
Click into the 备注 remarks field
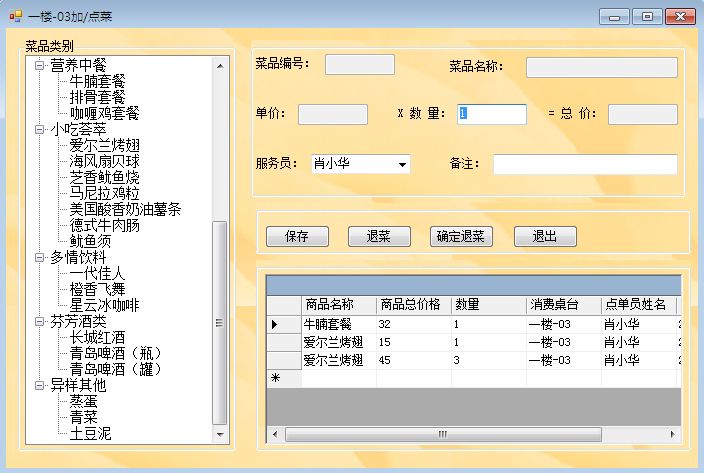coord(585,164)
